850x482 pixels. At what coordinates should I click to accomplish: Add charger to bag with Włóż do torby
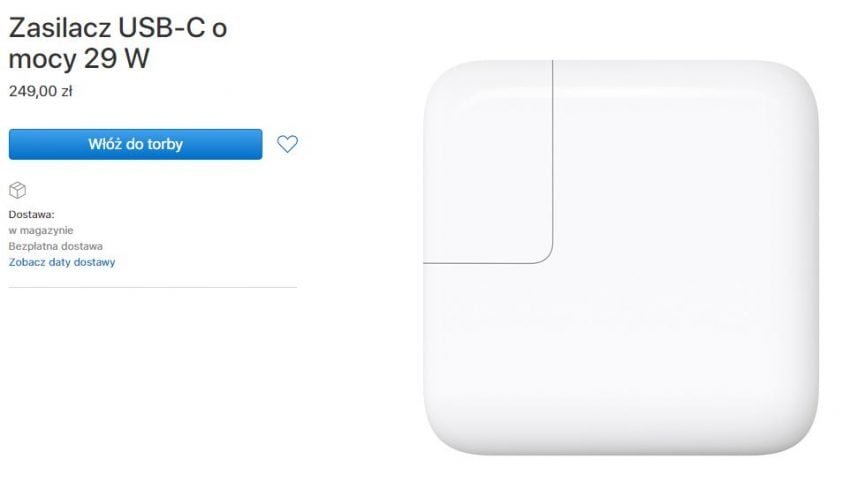(136, 144)
